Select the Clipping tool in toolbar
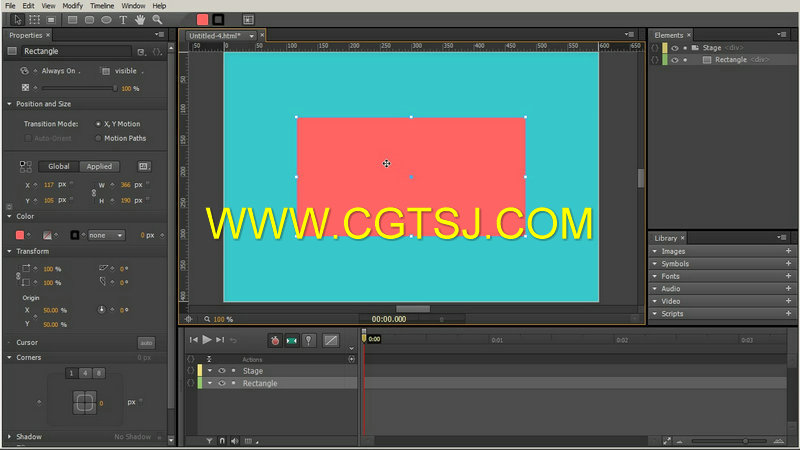The height and width of the screenshot is (450, 800). 51,20
